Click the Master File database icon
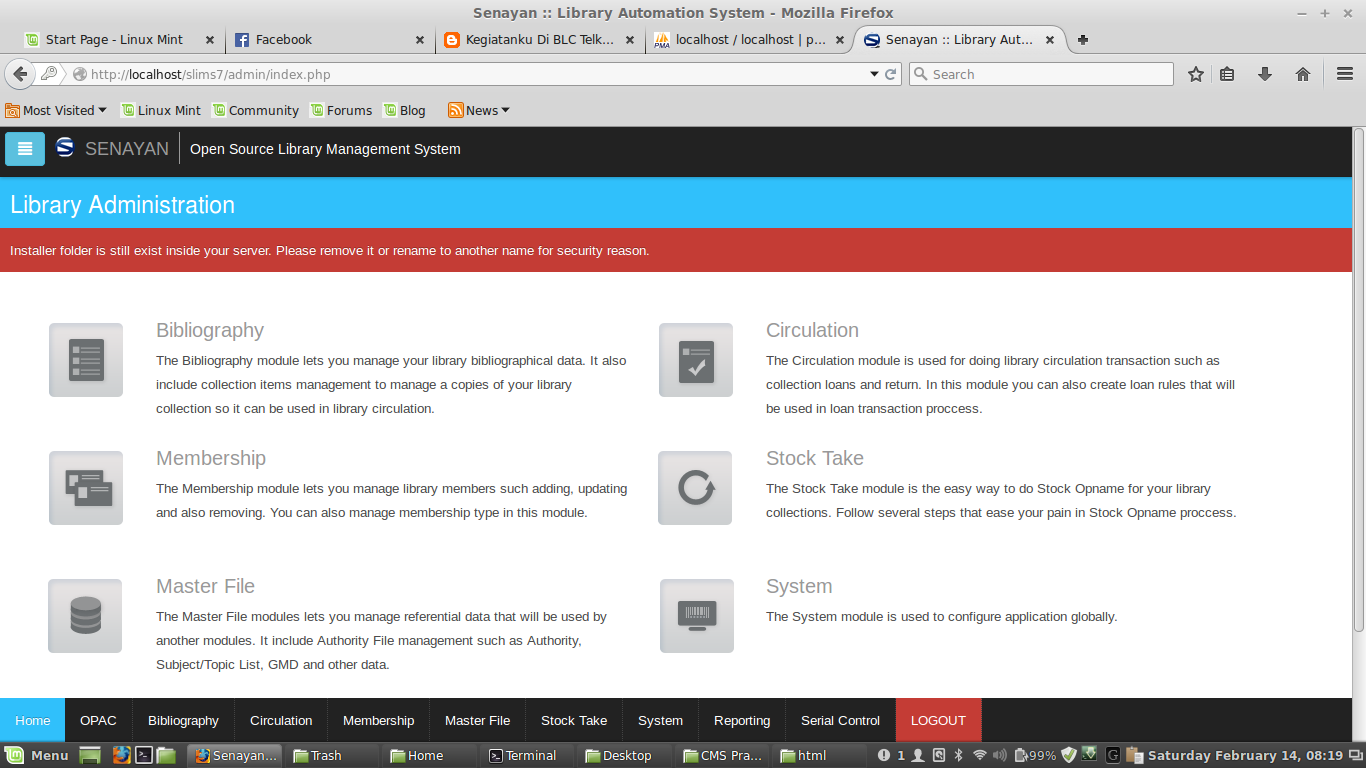Viewport: 1366px width, 768px height. point(85,615)
